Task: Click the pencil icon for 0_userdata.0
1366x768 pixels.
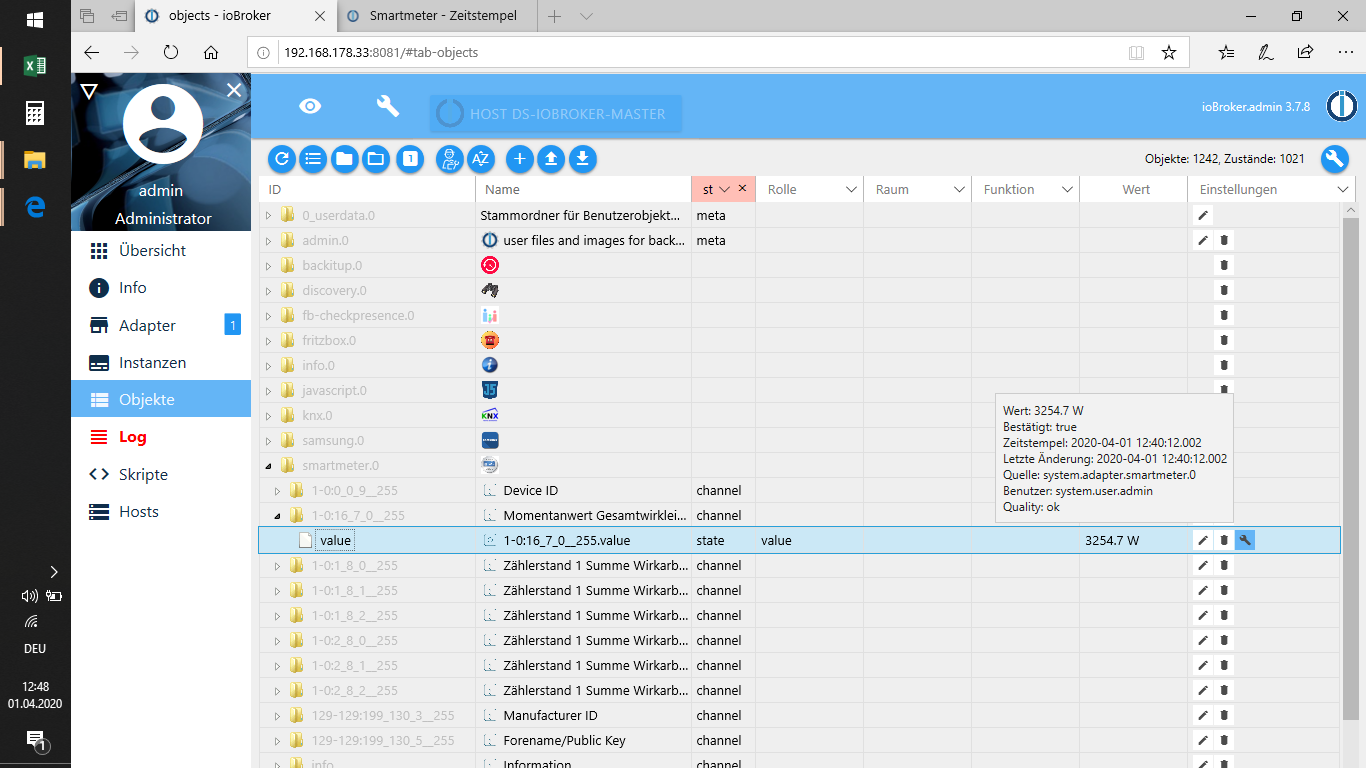Action: 1203,215
